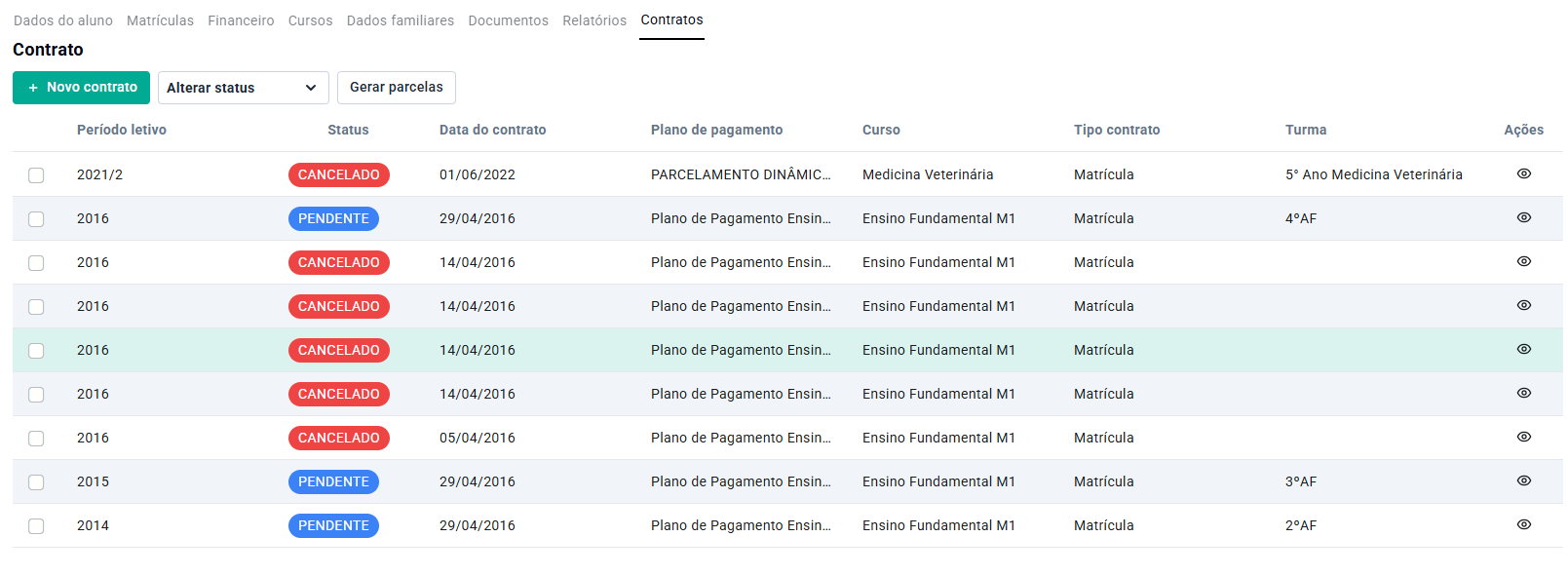
Task: Click the Tipo contrato column header
Action: pos(1117,130)
